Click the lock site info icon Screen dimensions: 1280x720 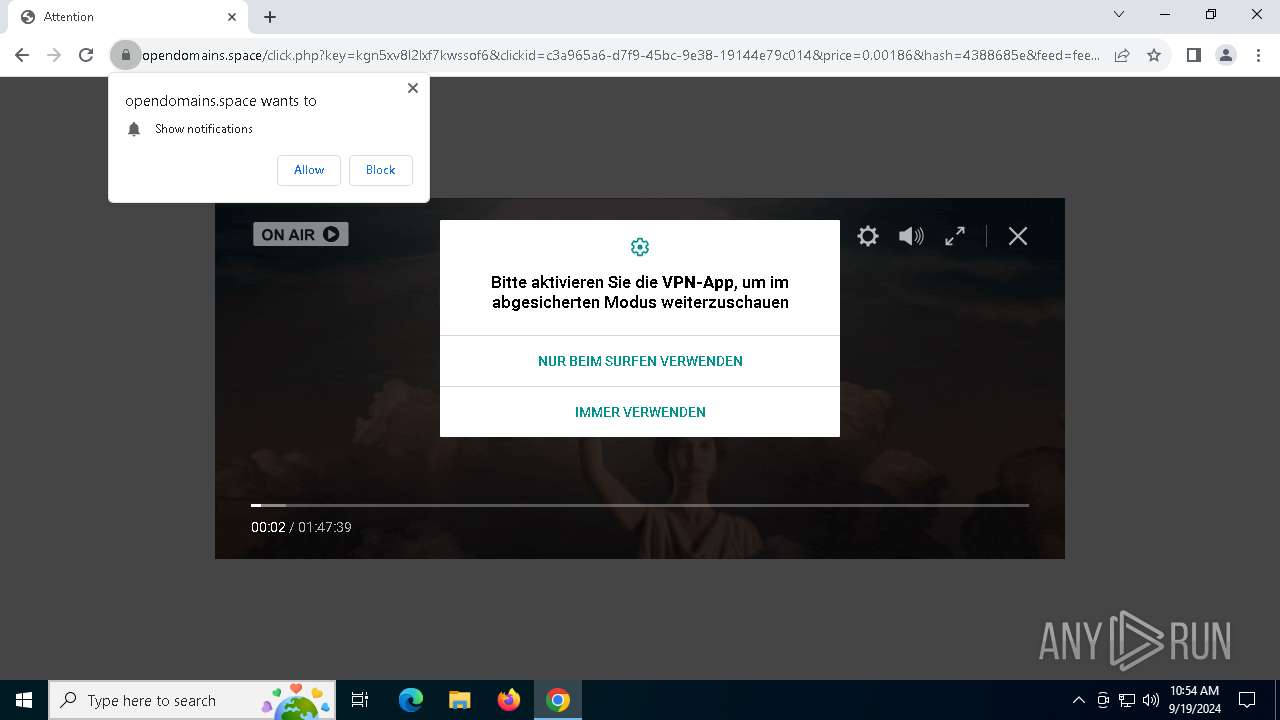(126, 55)
